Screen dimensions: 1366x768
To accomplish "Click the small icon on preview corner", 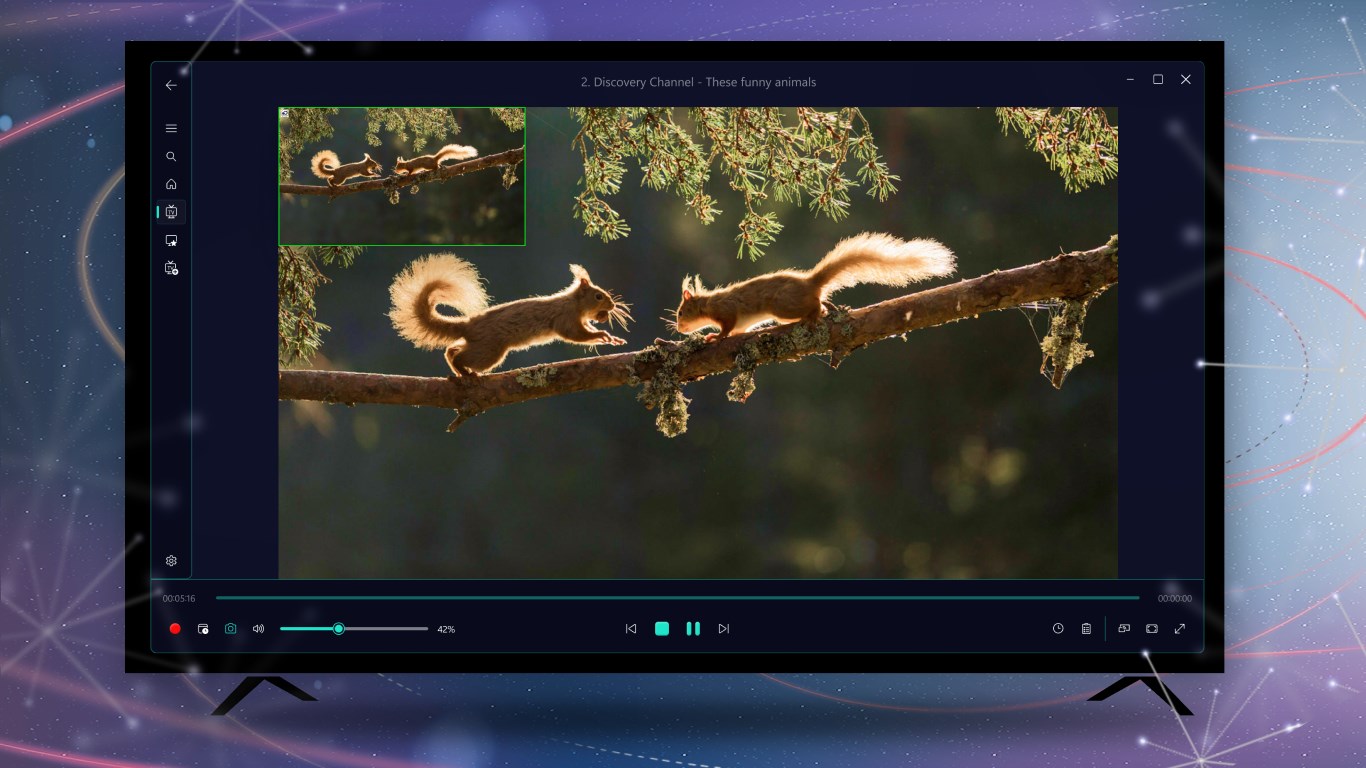I will [x=285, y=113].
